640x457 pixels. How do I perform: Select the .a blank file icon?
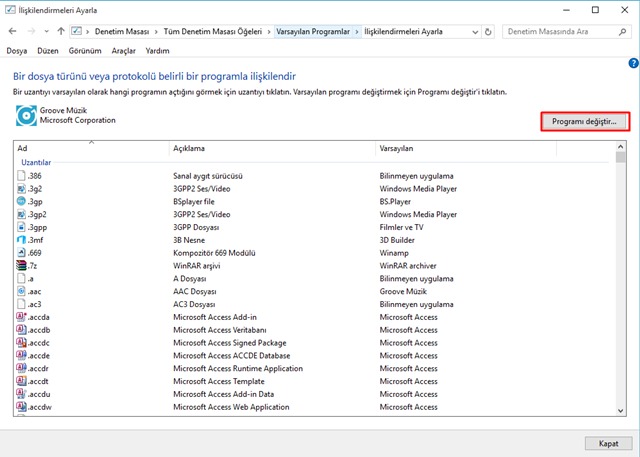pos(21,278)
